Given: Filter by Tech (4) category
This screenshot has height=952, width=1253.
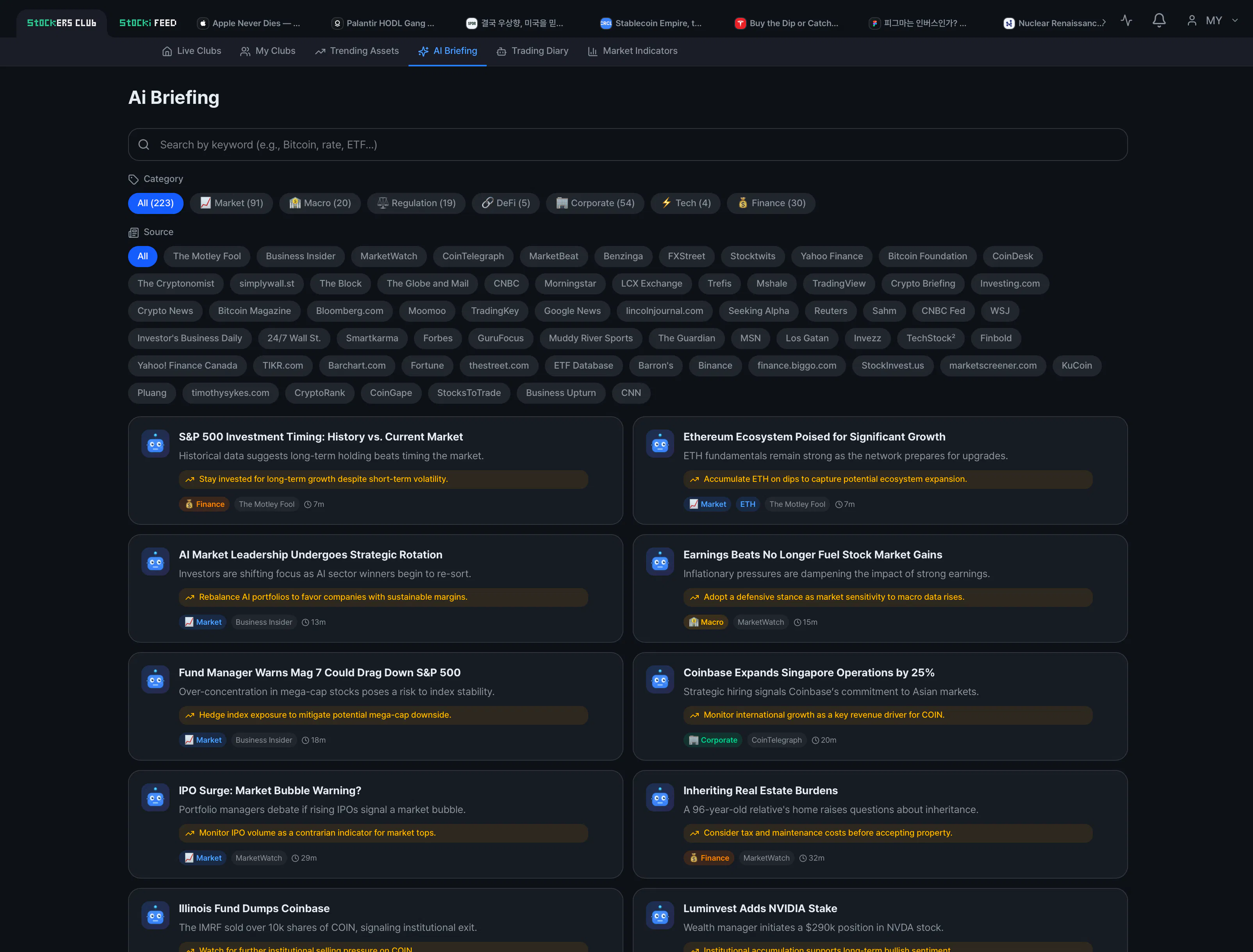Looking at the screenshot, I should tap(686, 203).
